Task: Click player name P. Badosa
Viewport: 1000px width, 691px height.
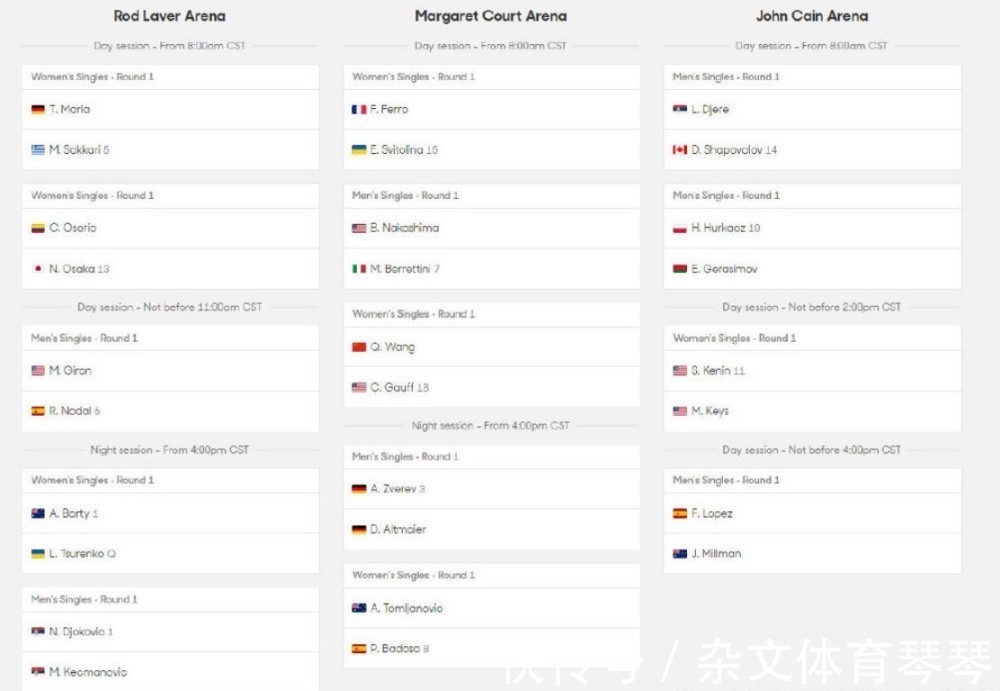Action: (395, 649)
